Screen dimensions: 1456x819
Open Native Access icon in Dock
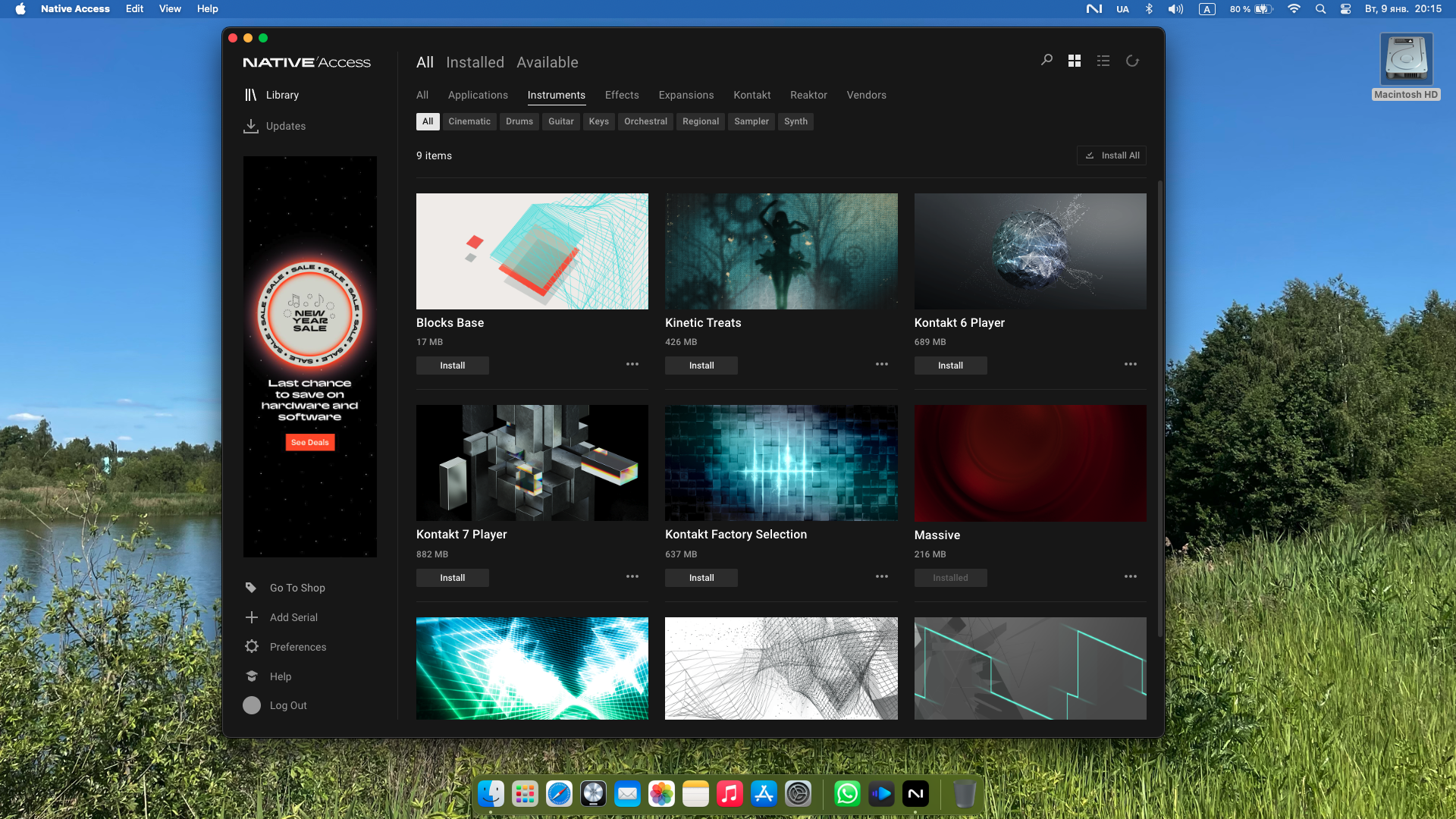(915, 794)
